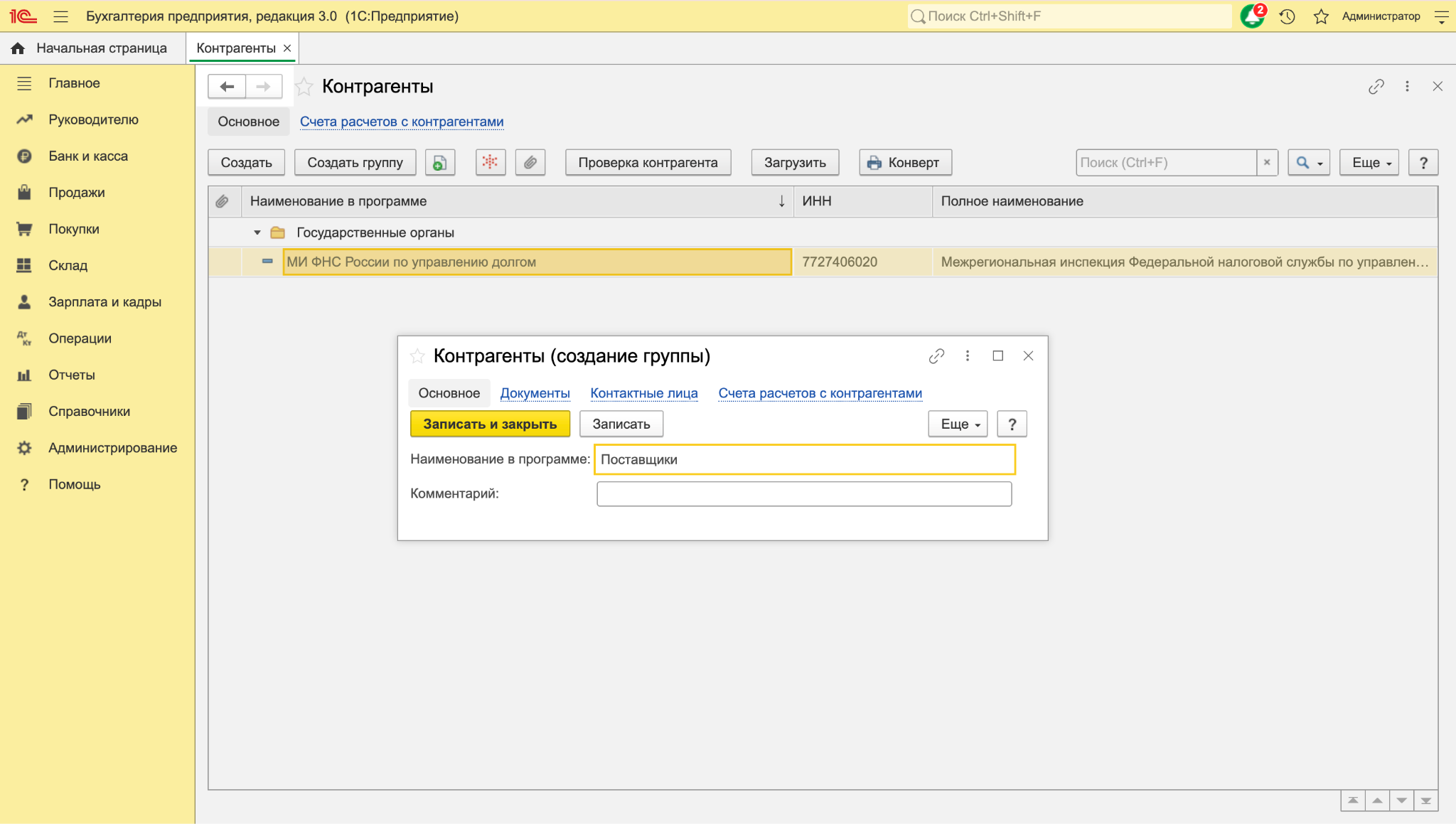The height and width of the screenshot is (824, 1456).
Task: Open the search magnifier dropdown
Action: click(x=1309, y=162)
